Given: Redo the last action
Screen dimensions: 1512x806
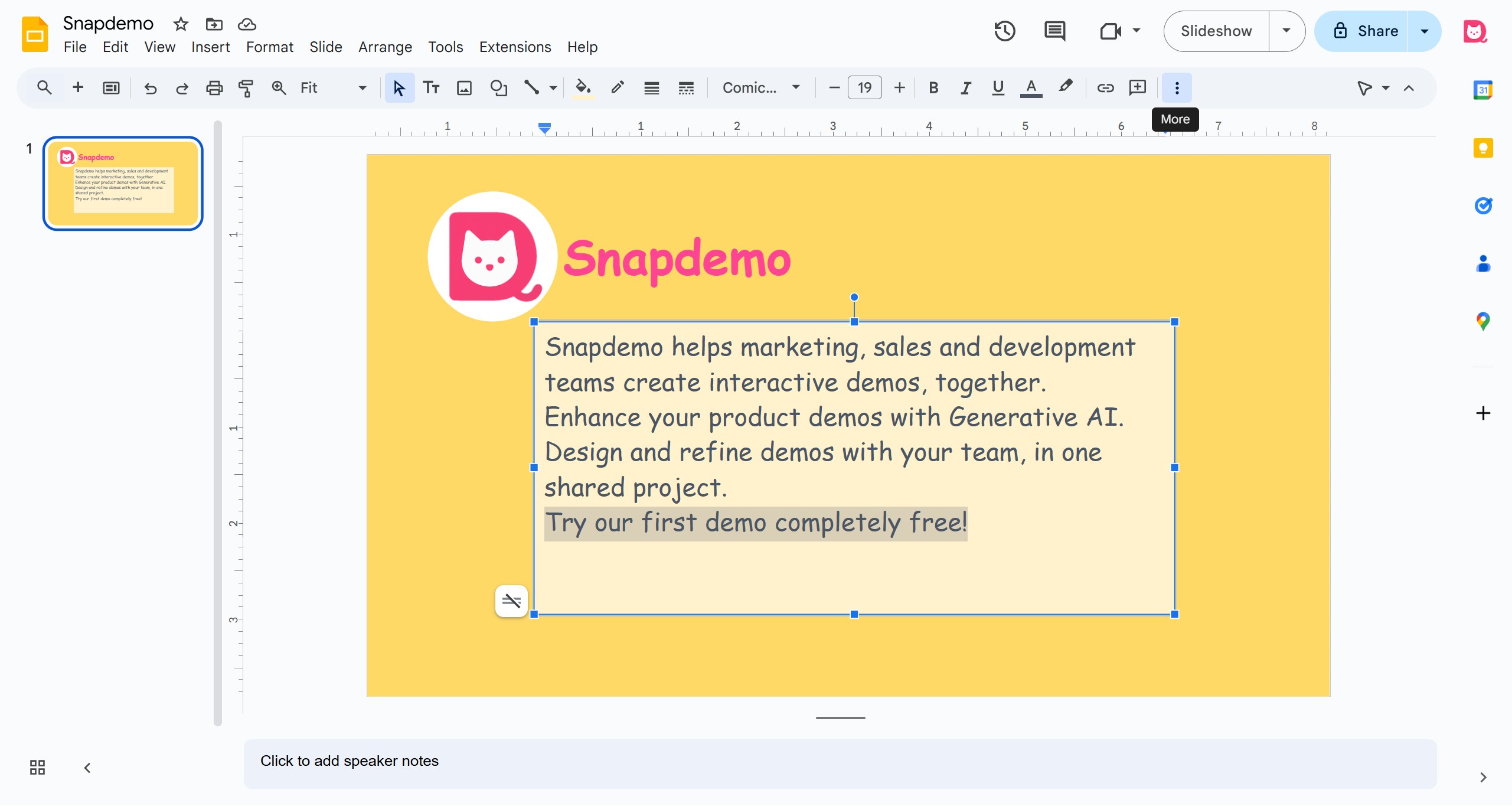Looking at the screenshot, I should coord(182,88).
